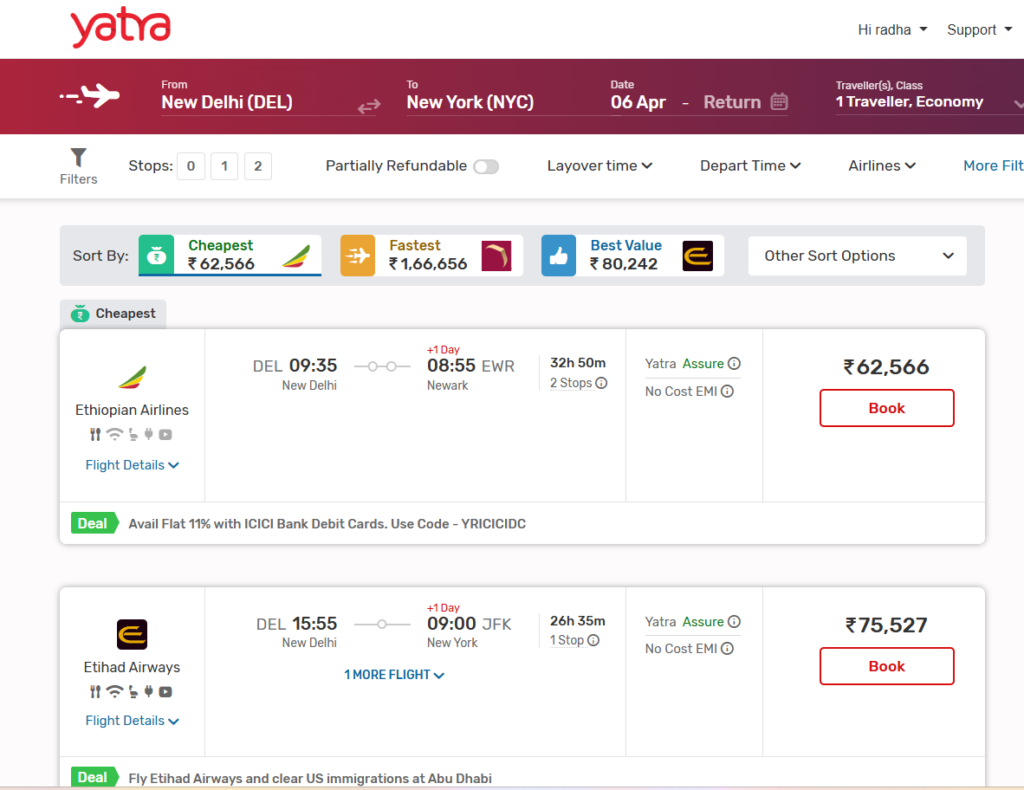Open More Filters link
This screenshot has height=790, width=1024.
(x=993, y=166)
